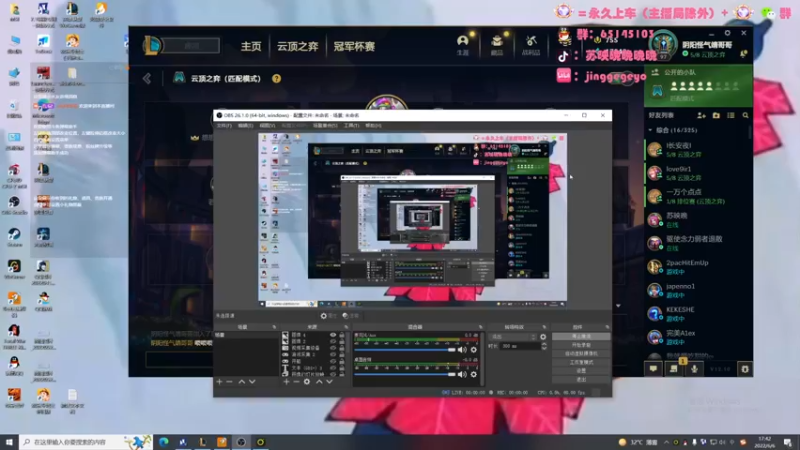
Task: Set volume slider of first mixer channel
Action: click(405, 350)
